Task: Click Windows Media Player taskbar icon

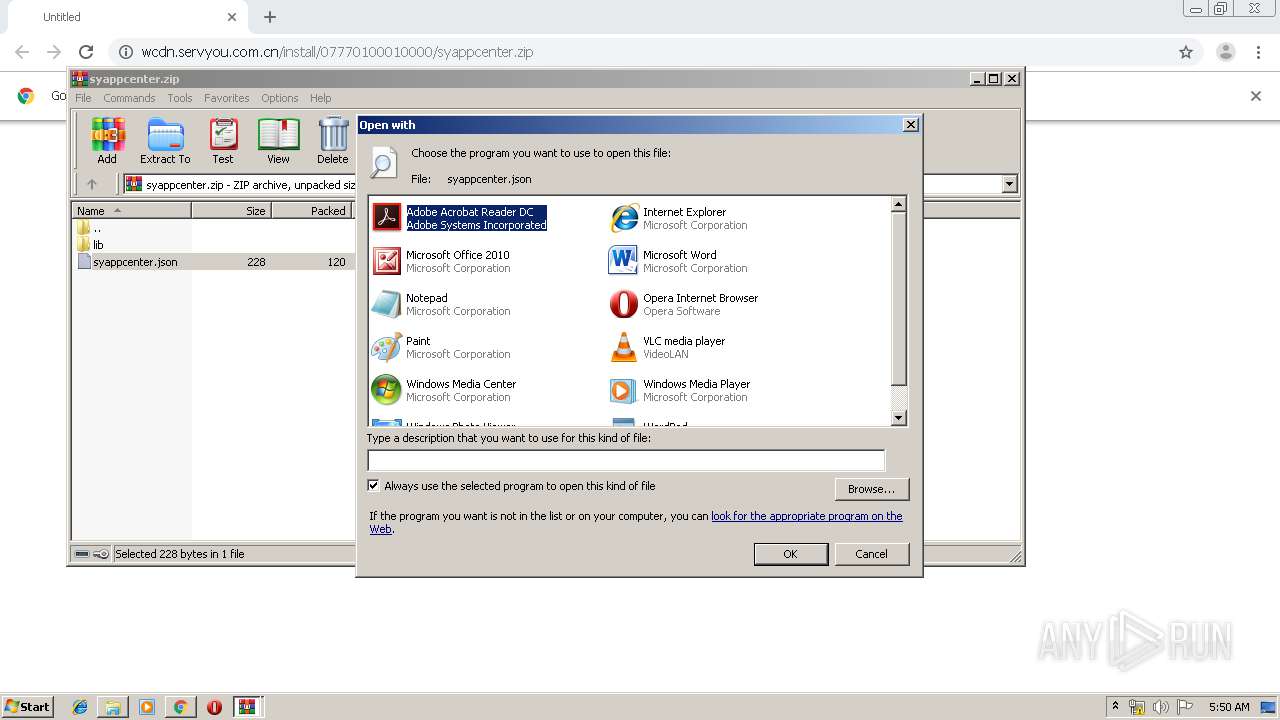Action: (147, 707)
